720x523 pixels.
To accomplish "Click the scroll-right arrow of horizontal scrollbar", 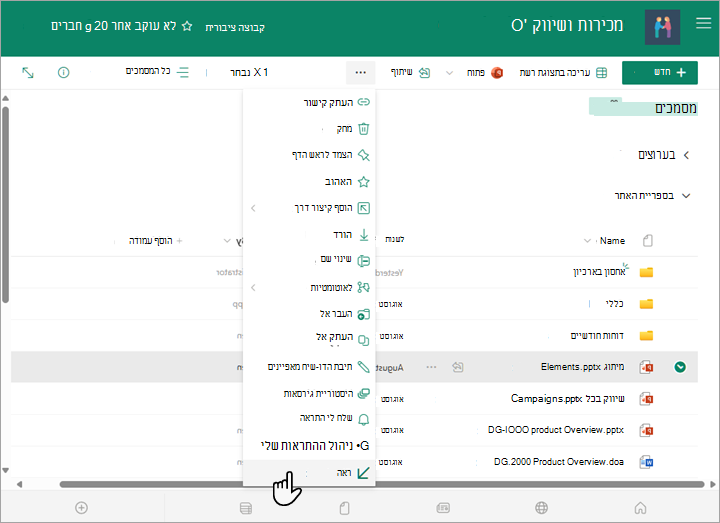I will point(712,484).
